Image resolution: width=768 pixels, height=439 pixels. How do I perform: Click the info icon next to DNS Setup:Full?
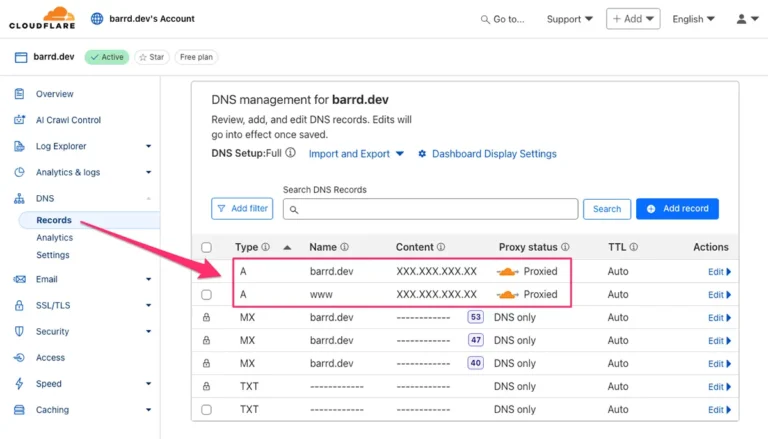[290, 152]
